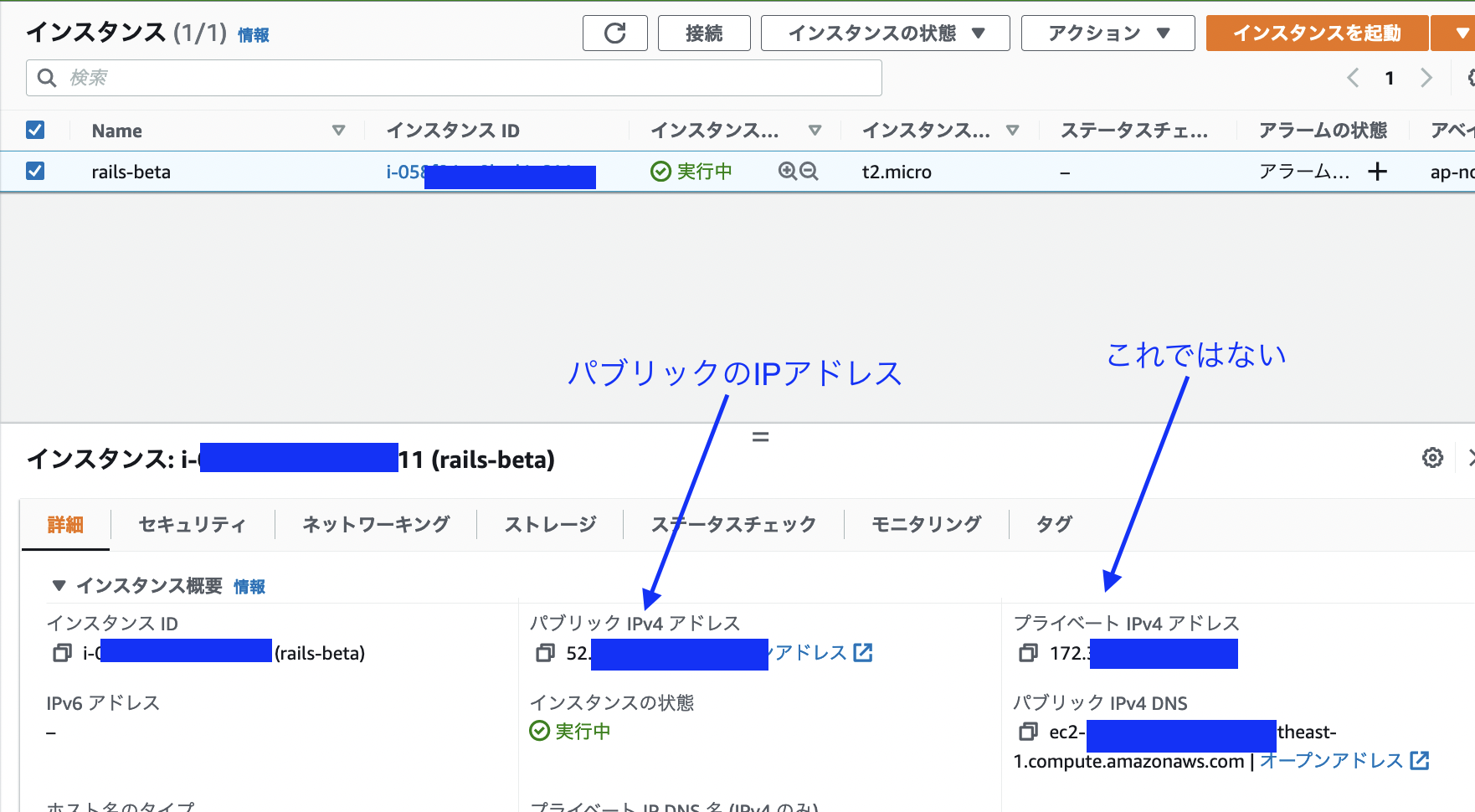This screenshot has width=1475, height=812.
Task: Copy the private IPv4 address with copy icon
Action: (1028, 653)
